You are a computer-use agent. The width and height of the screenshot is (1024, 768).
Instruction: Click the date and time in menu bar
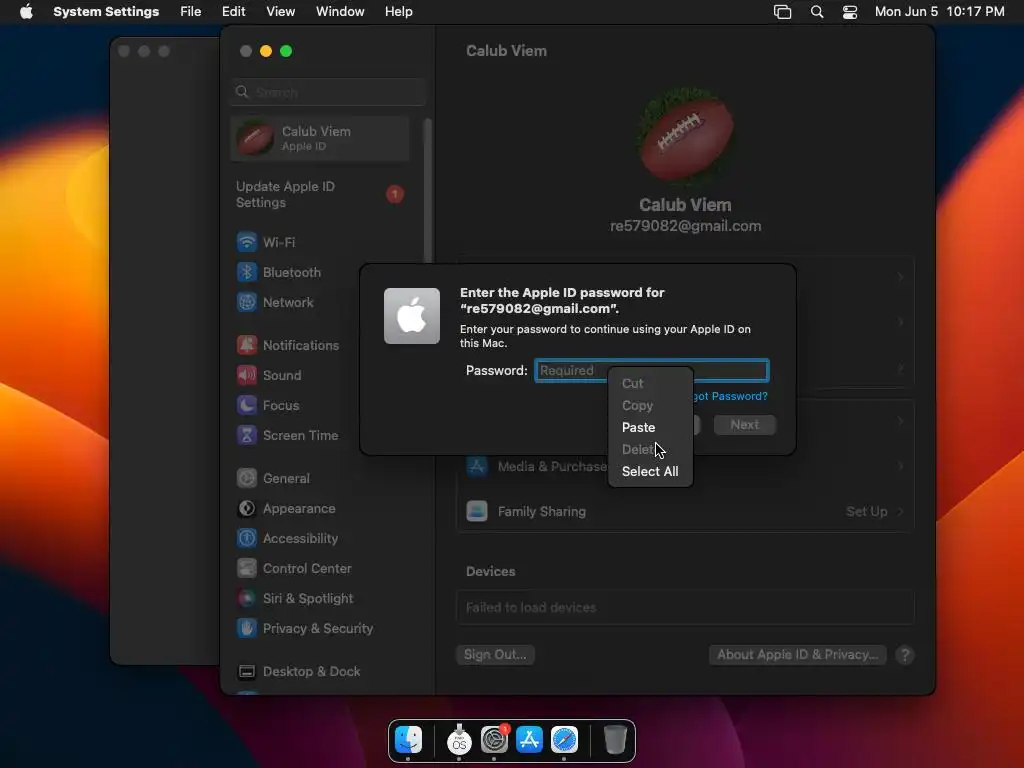pos(939,12)
